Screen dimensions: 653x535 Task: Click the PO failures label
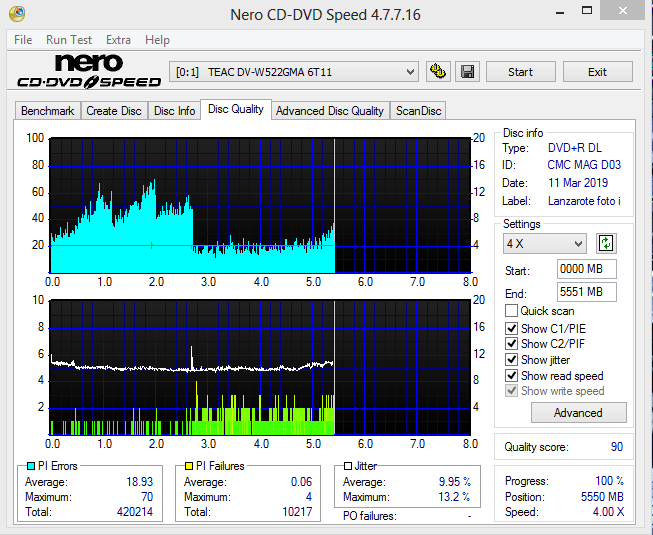pyautogui.click(x=370, y=516)
